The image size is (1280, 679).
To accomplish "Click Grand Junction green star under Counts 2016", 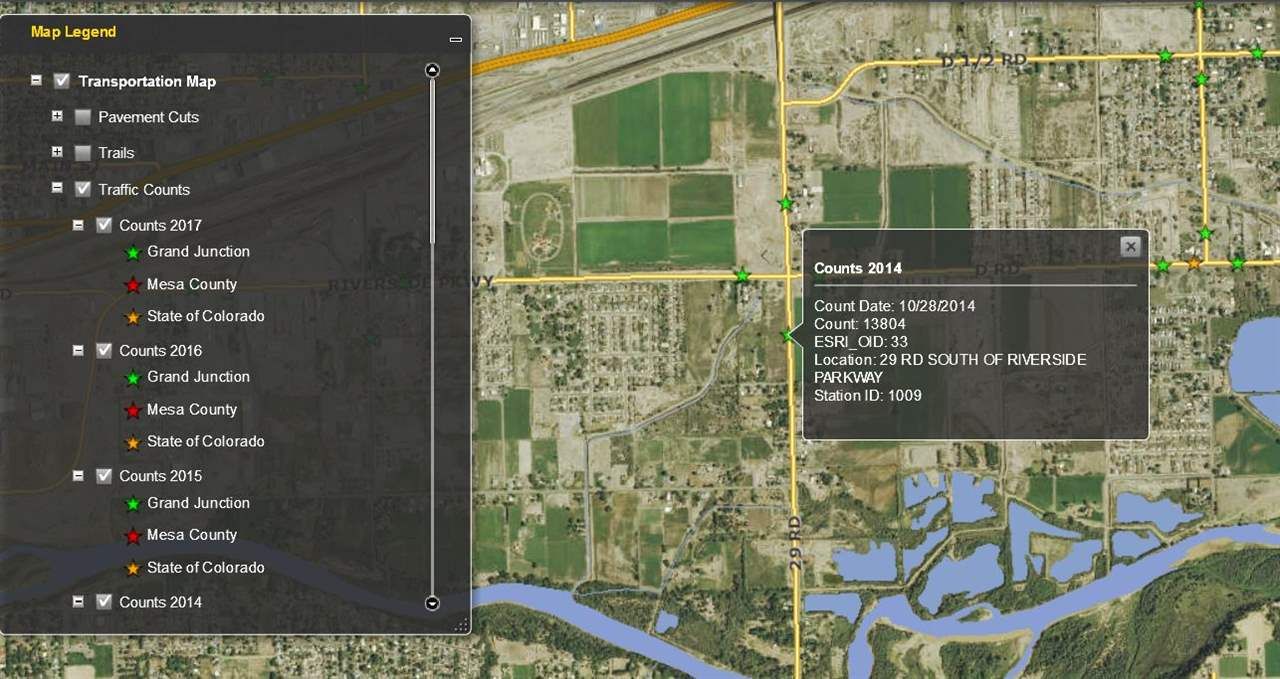I will coord(132,378).
